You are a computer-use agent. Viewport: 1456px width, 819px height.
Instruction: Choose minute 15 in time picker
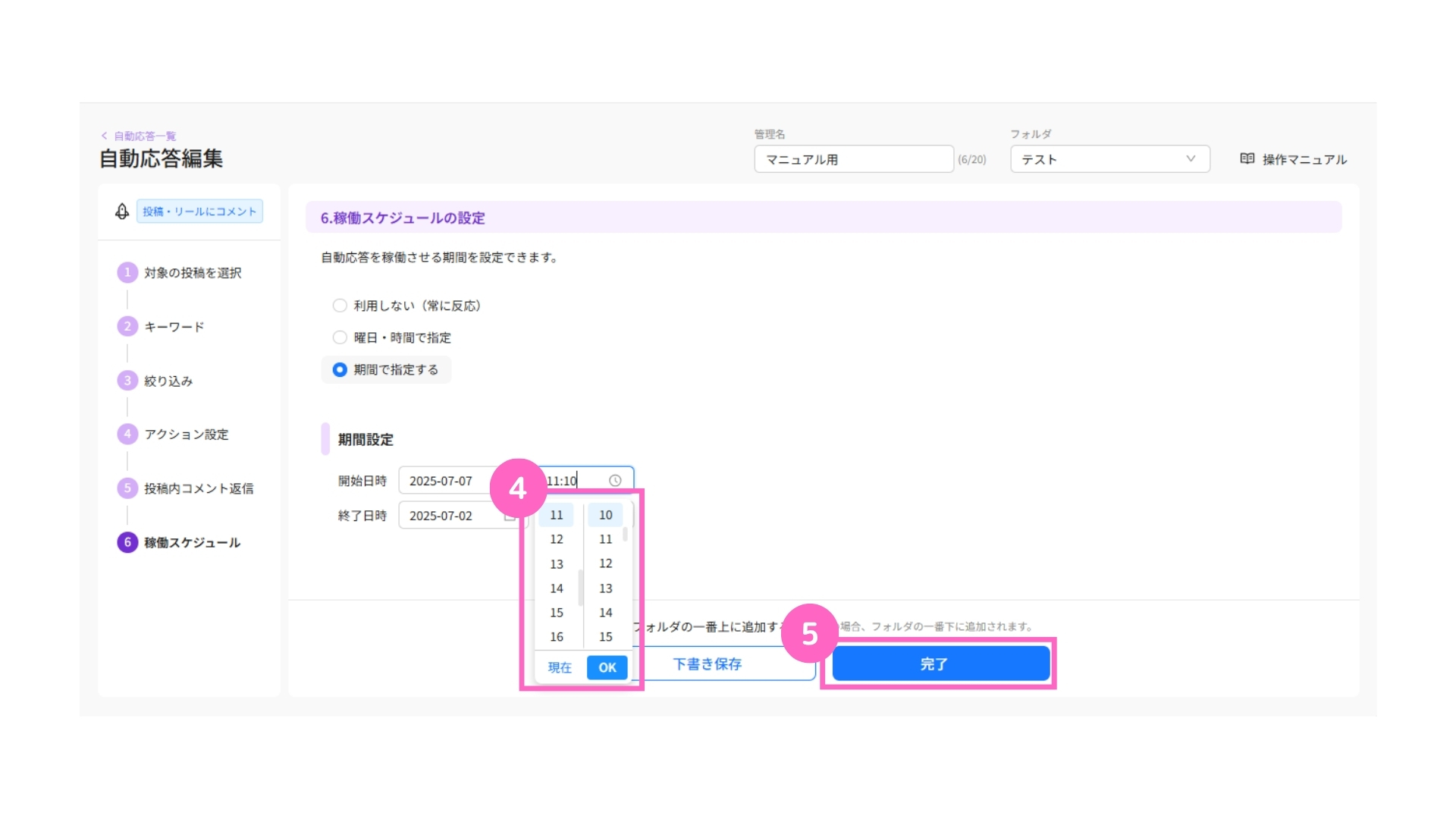[605, 637]
